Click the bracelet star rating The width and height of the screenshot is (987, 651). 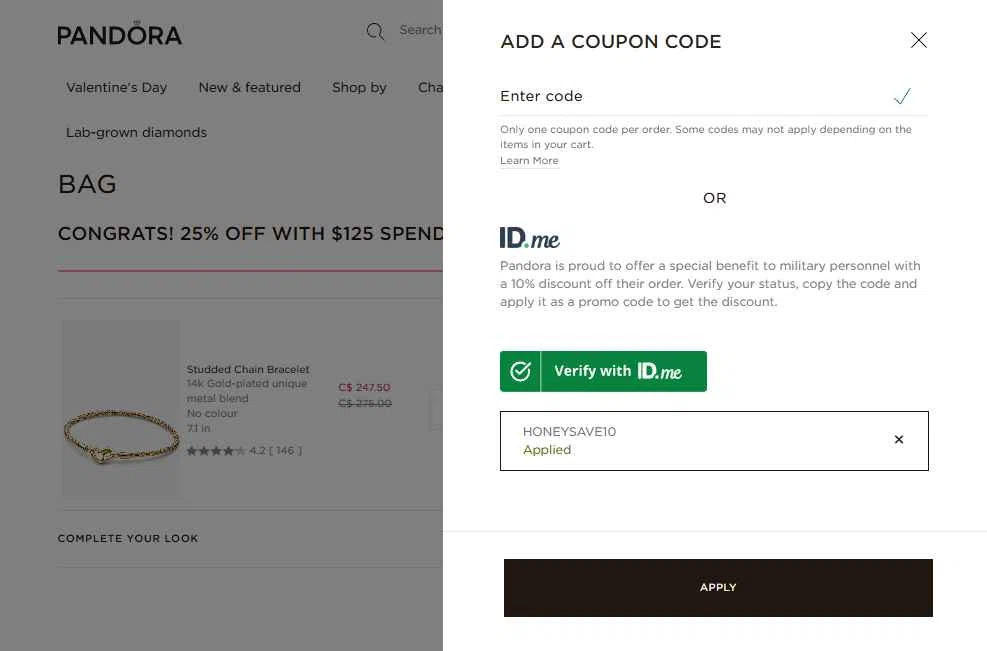pos(215,451)
